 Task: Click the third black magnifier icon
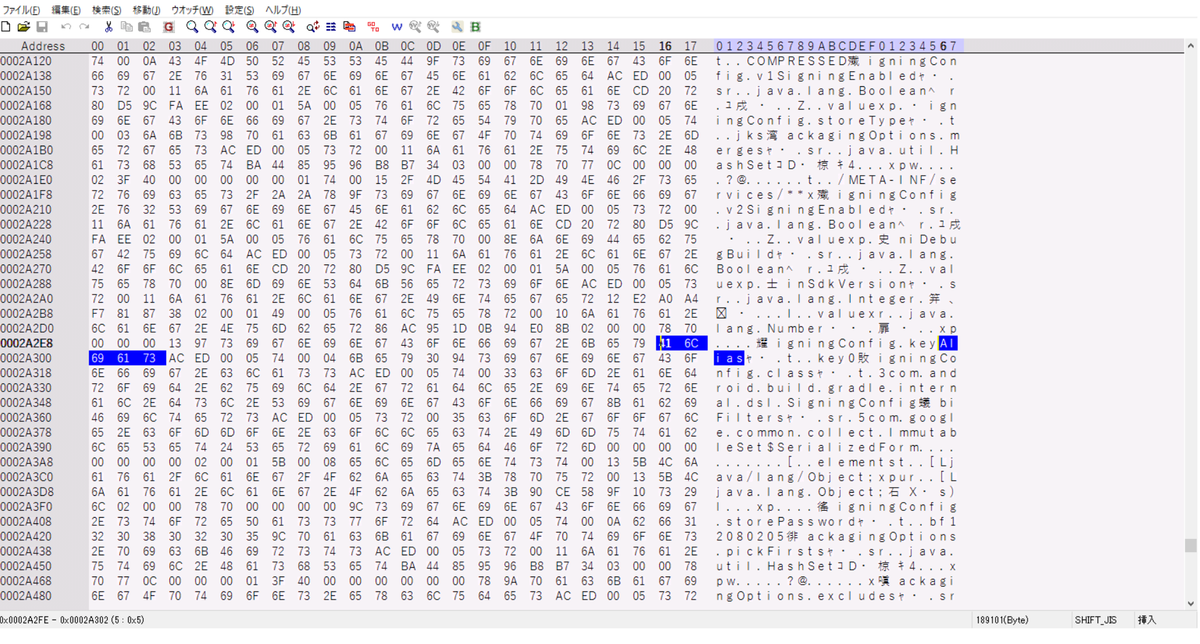[228, 27]
